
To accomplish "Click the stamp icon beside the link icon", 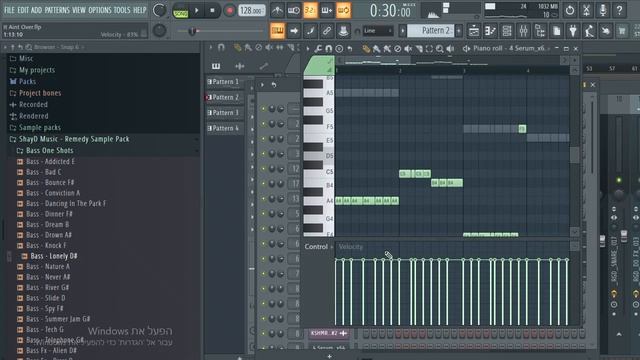I will coord(343,31).
